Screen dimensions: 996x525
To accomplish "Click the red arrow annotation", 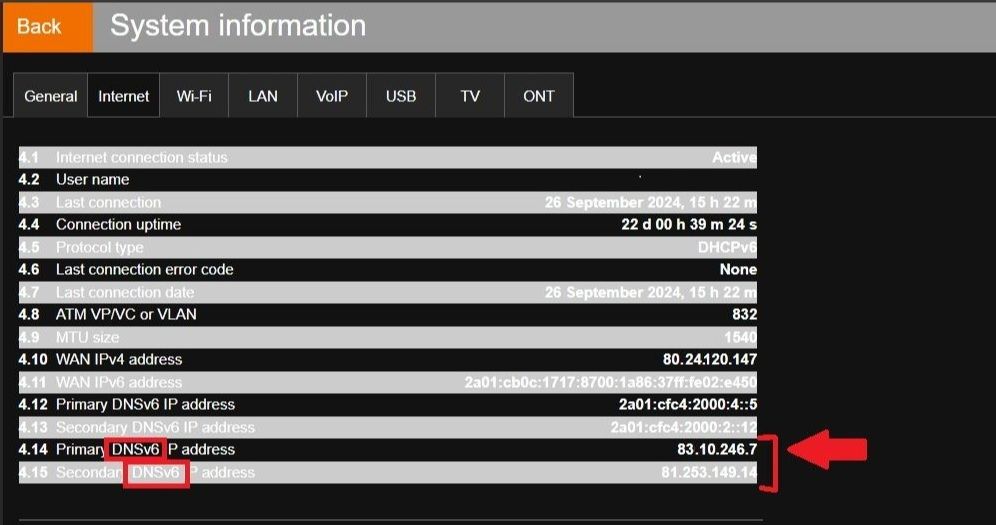I will [826, 449].
